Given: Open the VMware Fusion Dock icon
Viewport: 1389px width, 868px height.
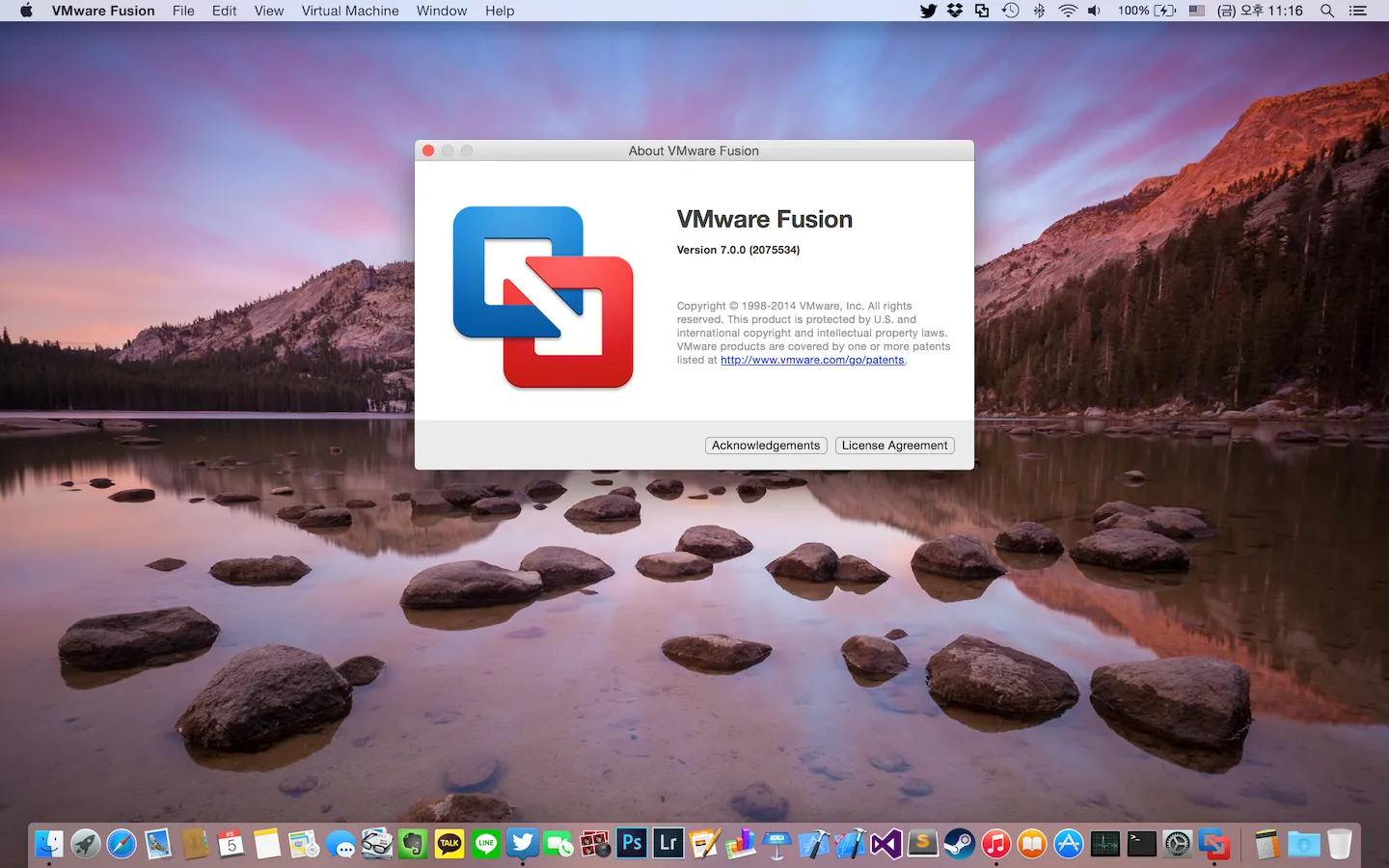Looking at the screenshot, I should [1213, 843].
